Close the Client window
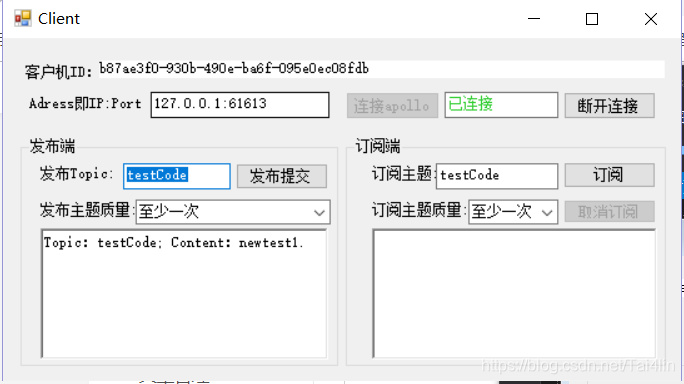The image size is (684, 384). [651, 19]
